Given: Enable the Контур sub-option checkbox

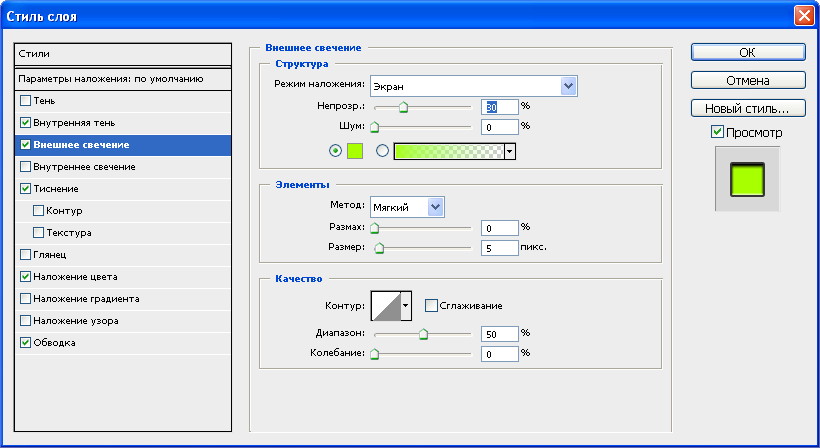Looking at the screenshot, I should [38, 210].
